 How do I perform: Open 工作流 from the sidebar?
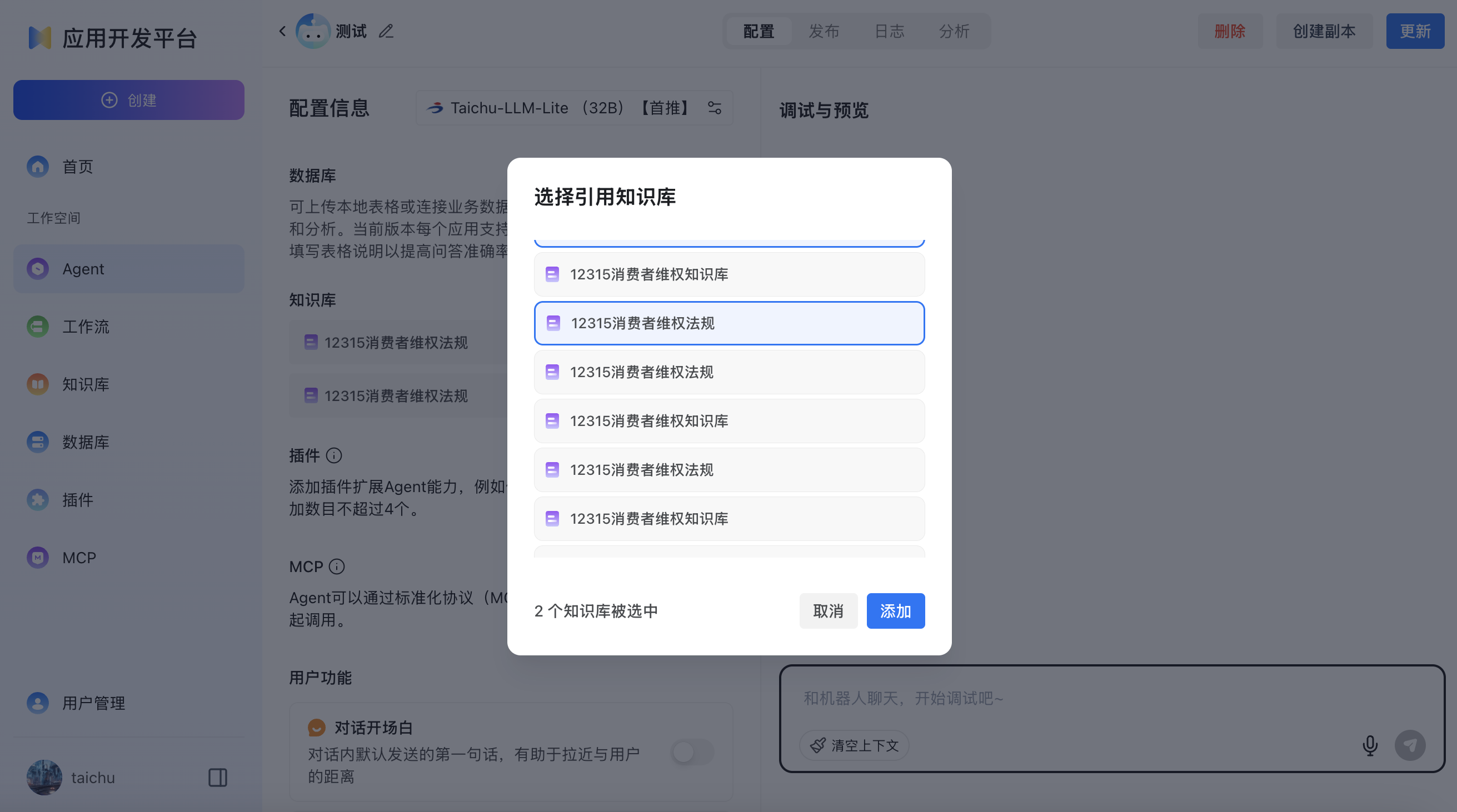86,326
